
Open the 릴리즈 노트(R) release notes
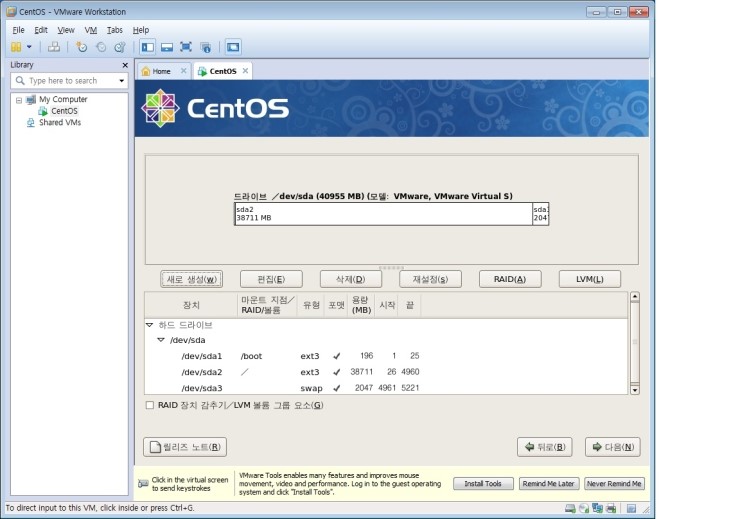(x=185, y=447)
